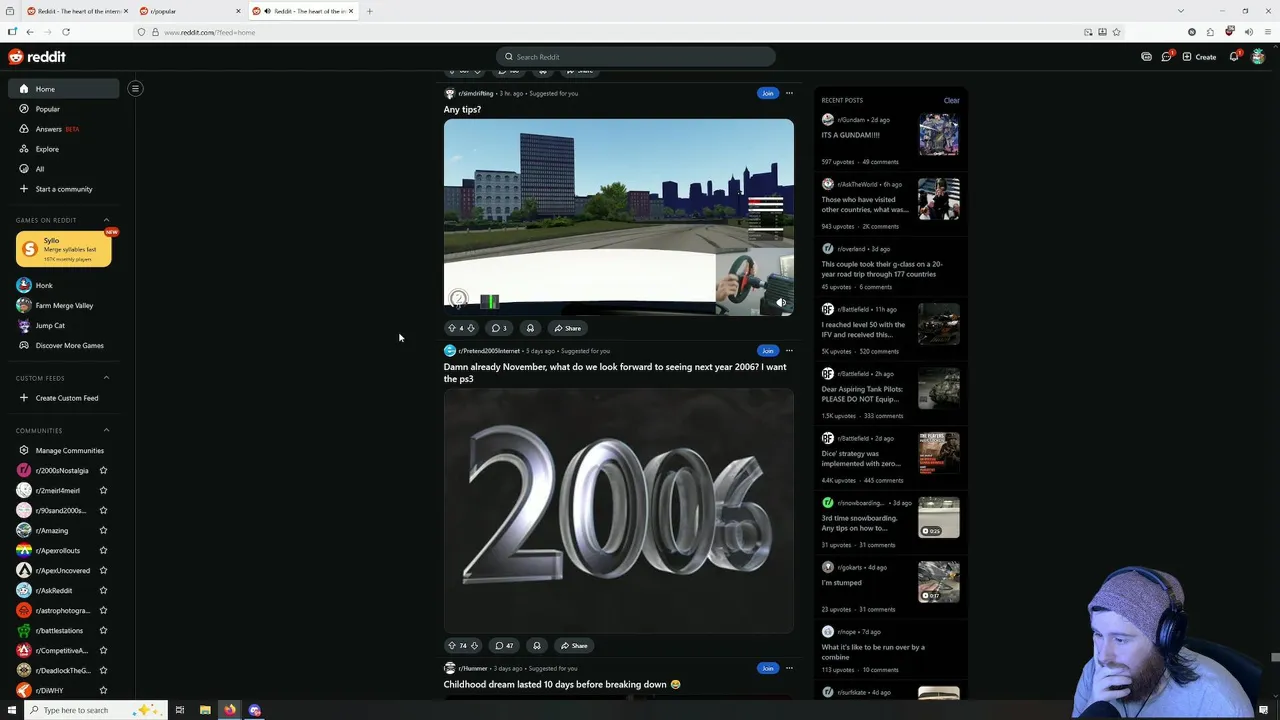The height and width of the screenshot is (720, 1280).
Task: Upvote the 'Any tips?' post
Action: coord(452,328)
